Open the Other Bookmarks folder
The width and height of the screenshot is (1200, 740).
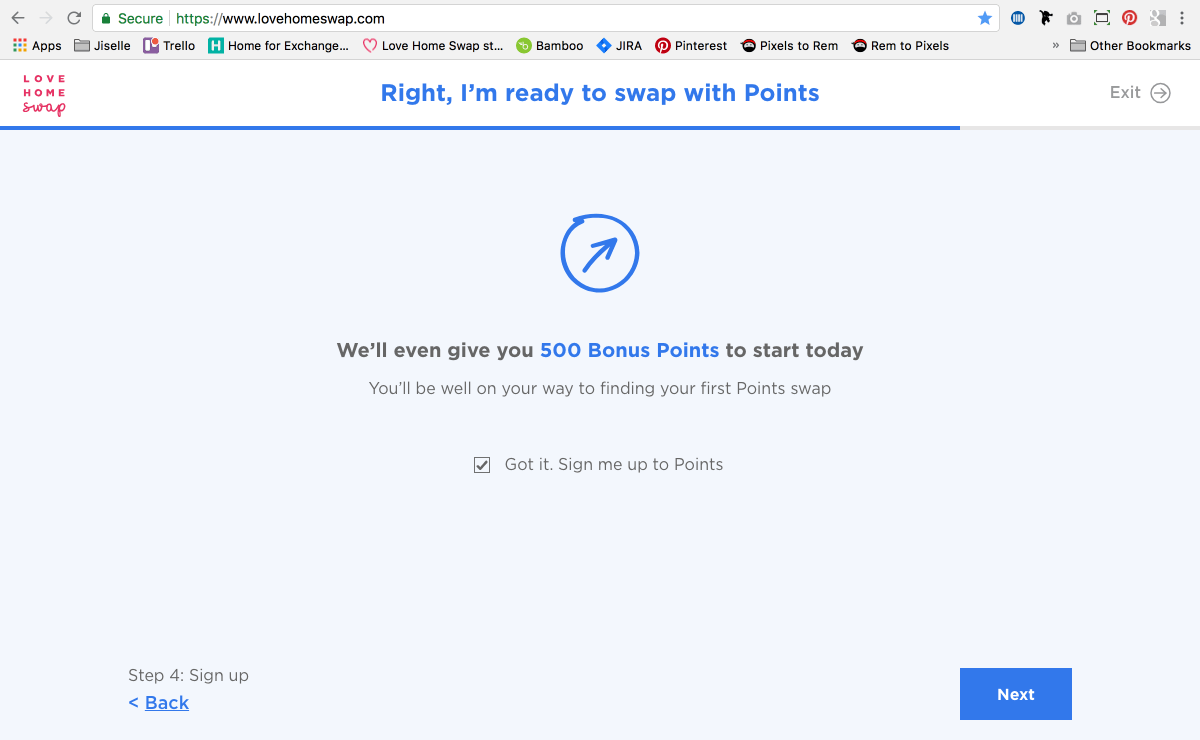click(x=1130, y=45)
